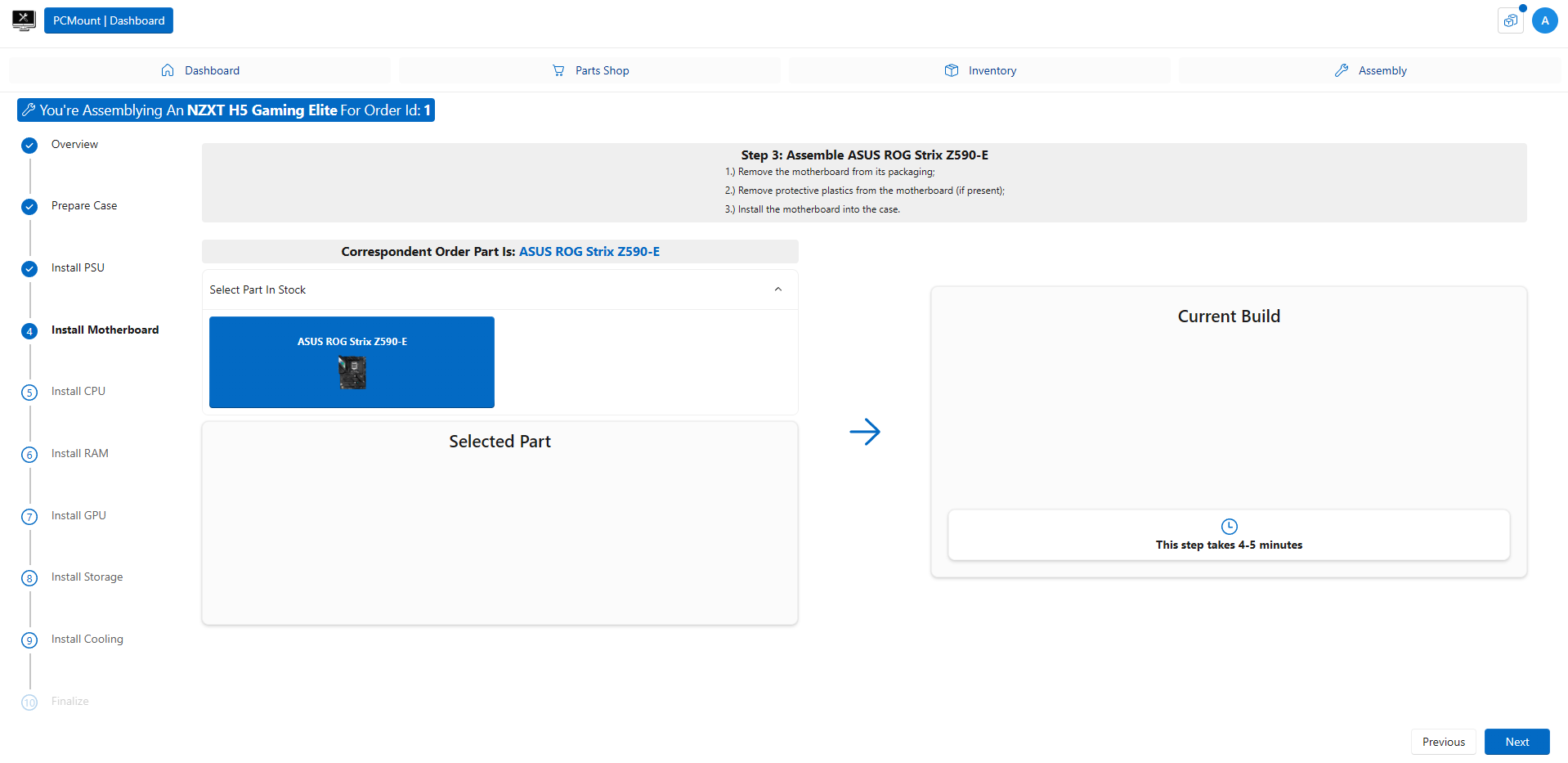The width and height of the screenshot is (1568, 763).
Task: Open the Inventory tab
Action: click(980, 70)
